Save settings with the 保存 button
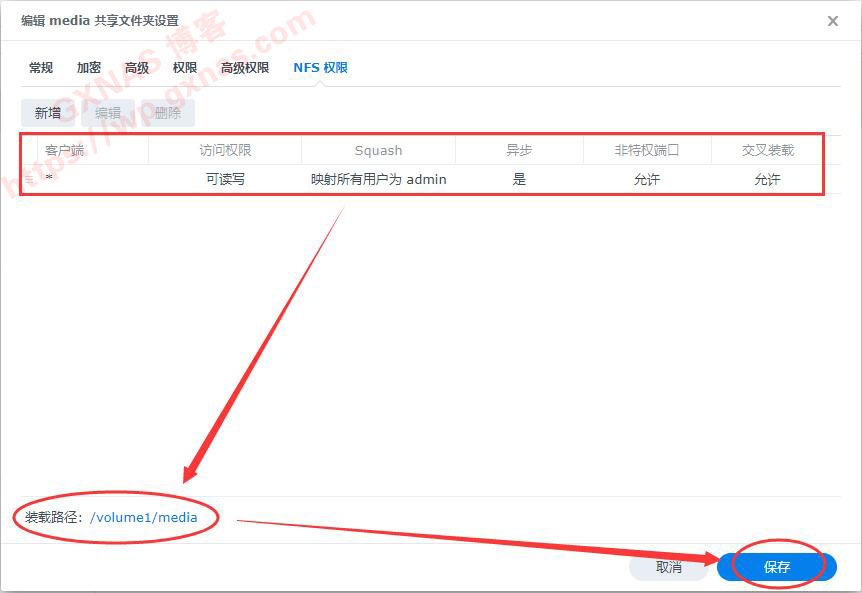Screen dimensions: 862x593 [x=777, y=567]
